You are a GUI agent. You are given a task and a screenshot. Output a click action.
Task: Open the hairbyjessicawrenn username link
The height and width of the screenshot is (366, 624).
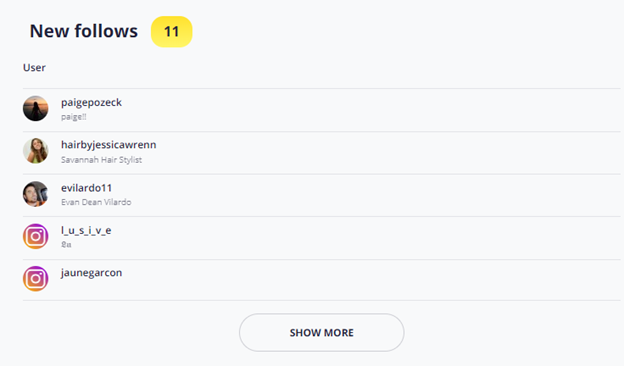(108, 145)
